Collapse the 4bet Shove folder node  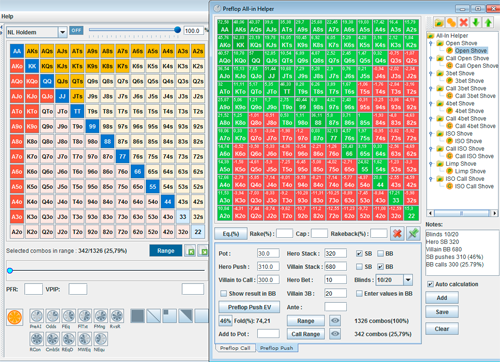431,104
